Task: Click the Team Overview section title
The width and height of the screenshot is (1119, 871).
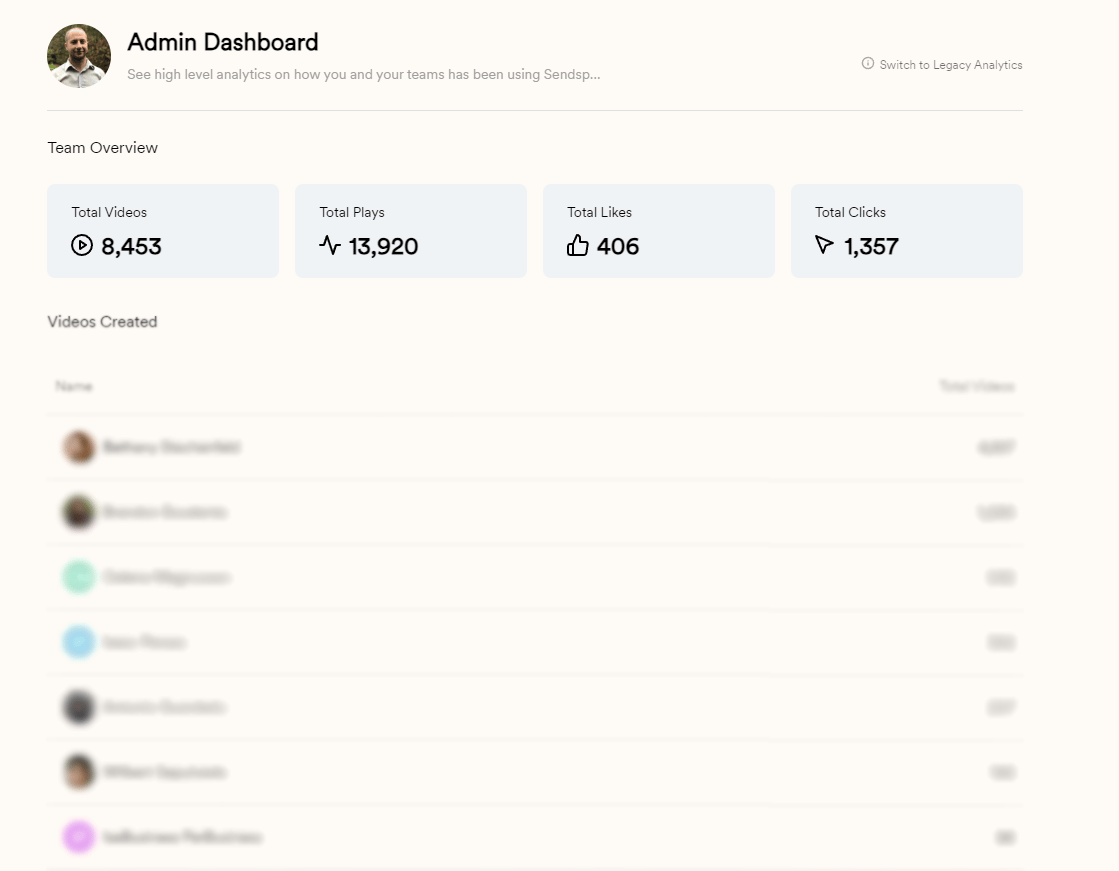Action: click(103, 148)
